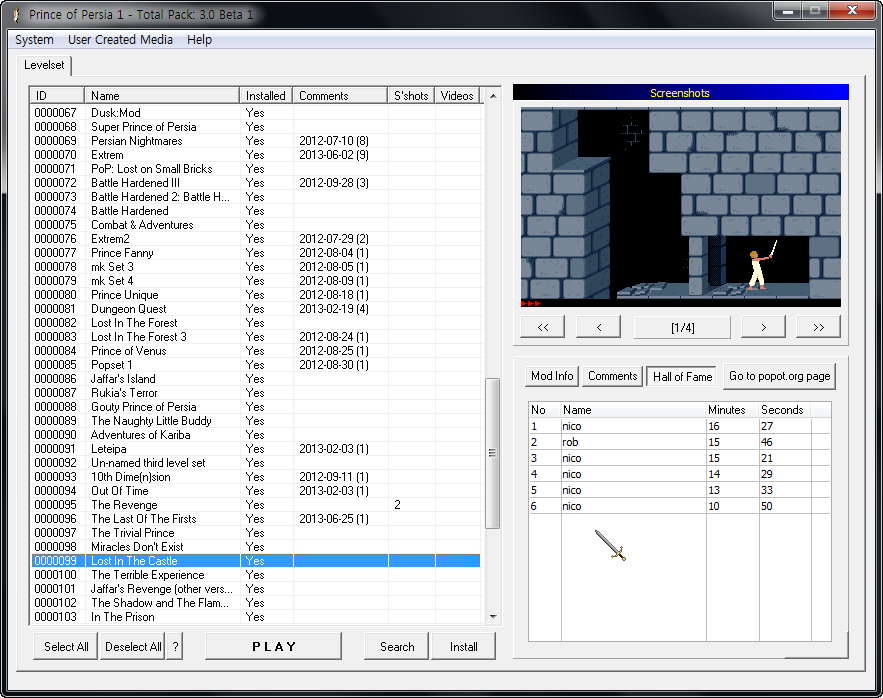Image resolution: width=883 pixels, height=698 pixels.
Task: Select the Dusk:Mod levelset row
Action: [x=256, y=113]
